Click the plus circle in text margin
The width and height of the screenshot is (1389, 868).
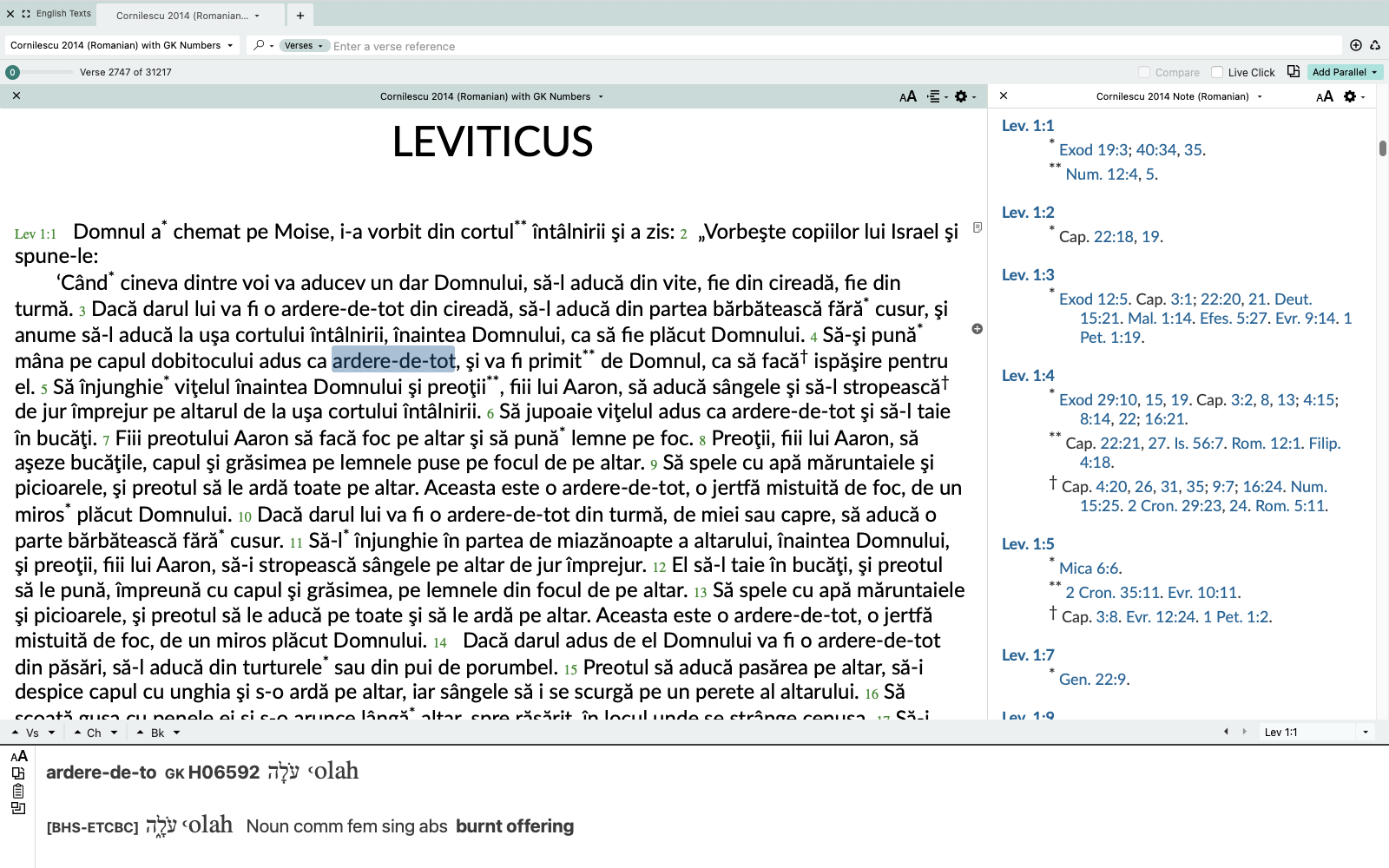click(x=978, y=329)
